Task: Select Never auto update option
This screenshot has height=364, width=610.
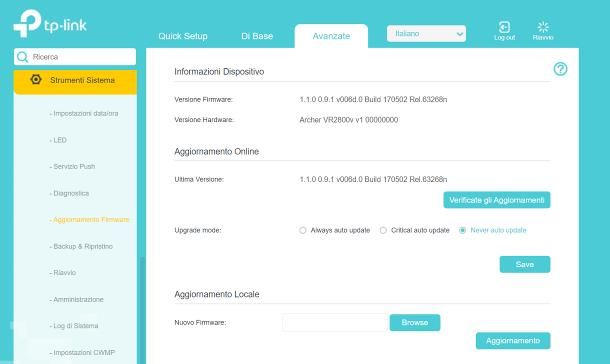Action: point(462,230)
